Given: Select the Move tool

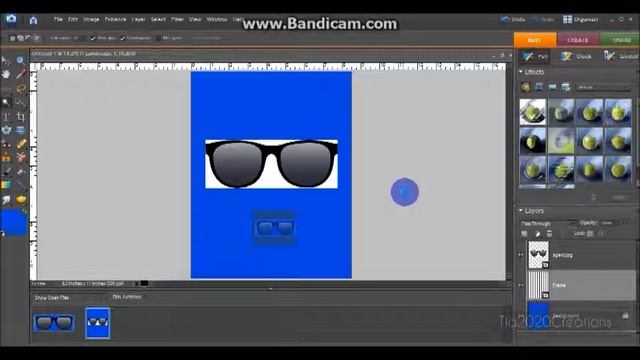Looking at the screenshot, I should (x=6, y=60).
